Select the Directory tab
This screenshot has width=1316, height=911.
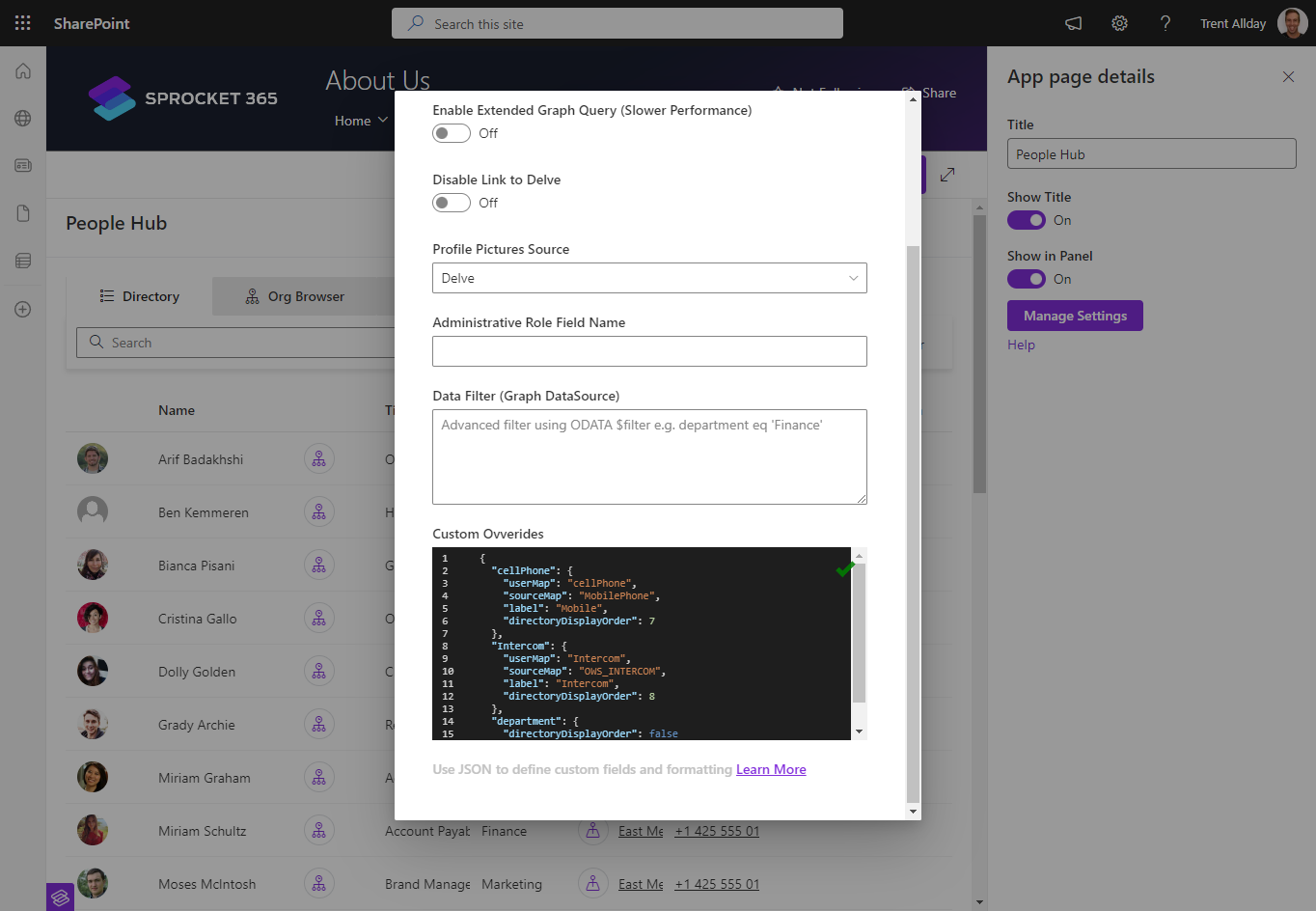[140, 296]
